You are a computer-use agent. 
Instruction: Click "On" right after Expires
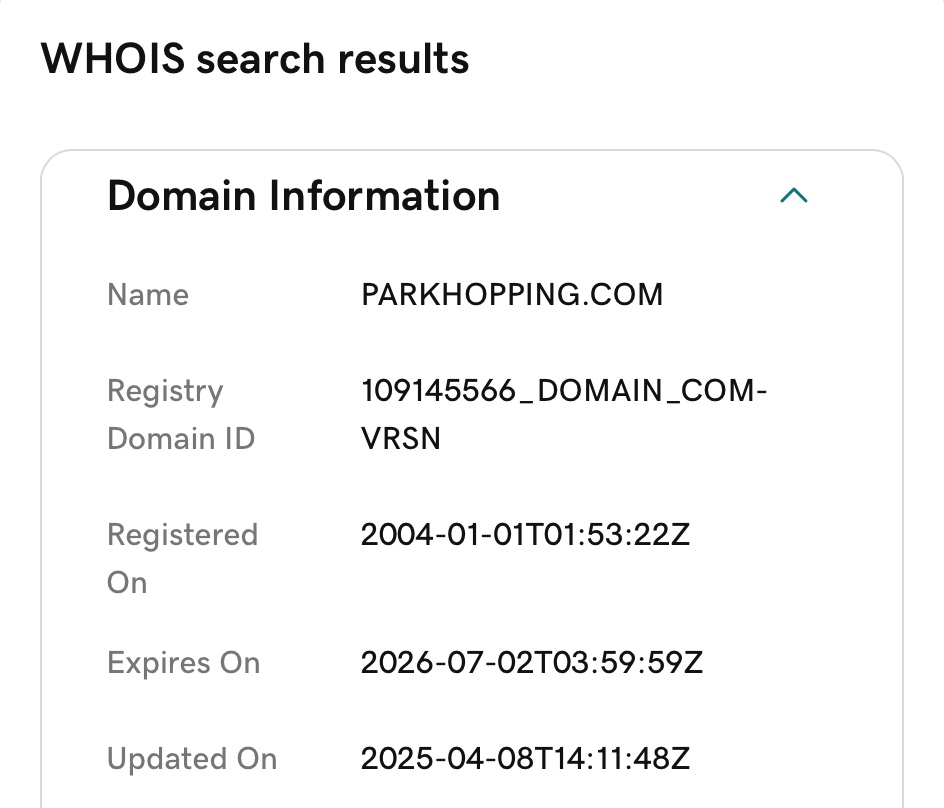240,663
